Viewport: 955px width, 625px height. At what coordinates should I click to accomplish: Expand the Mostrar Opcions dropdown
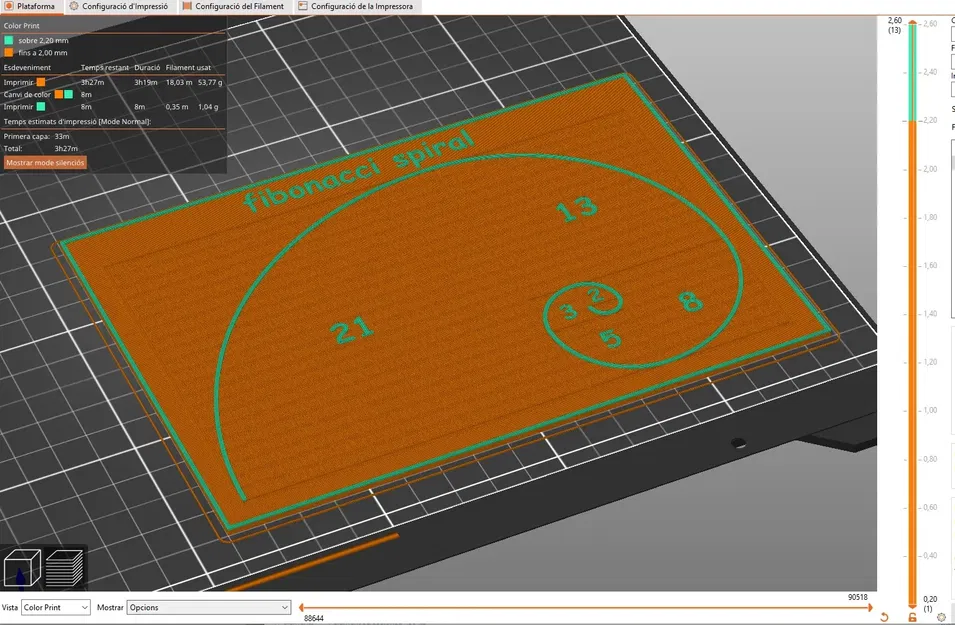coord(208,607)
